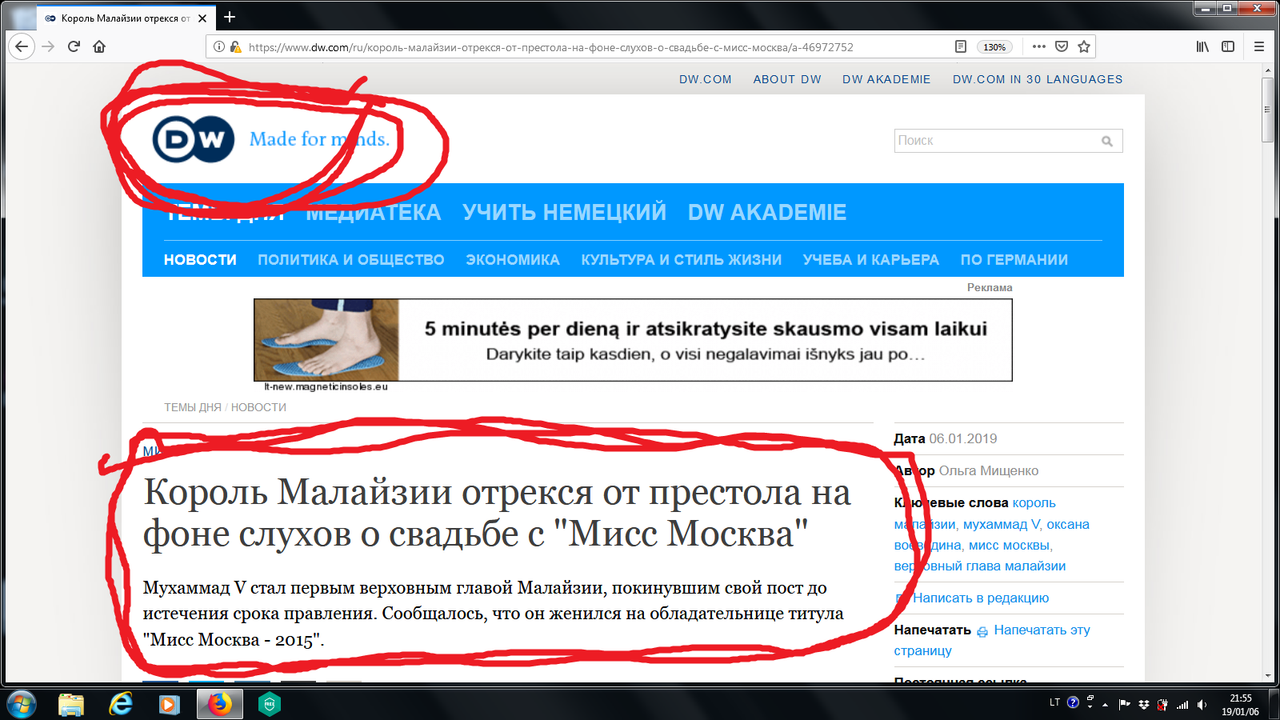Viewport: 1280px width, 720px height.
Task: Select УЧЕБА И КАРЬЕРА submenu item
Action: 871,259
